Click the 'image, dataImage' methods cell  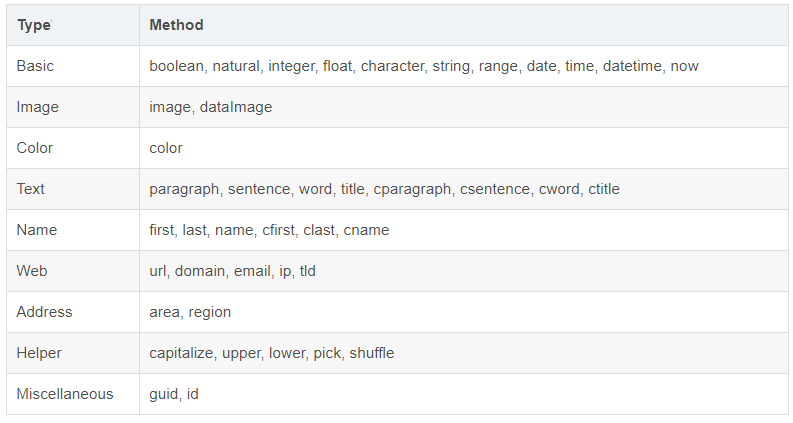210,107
